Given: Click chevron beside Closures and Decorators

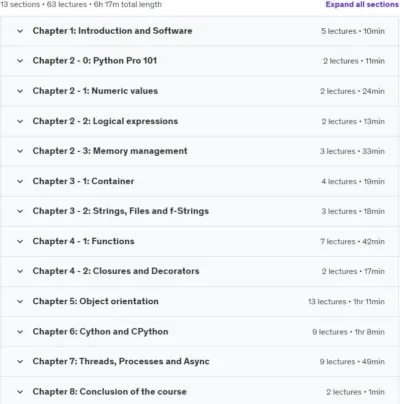Looking at the screenshot, I should coord(20,271).
